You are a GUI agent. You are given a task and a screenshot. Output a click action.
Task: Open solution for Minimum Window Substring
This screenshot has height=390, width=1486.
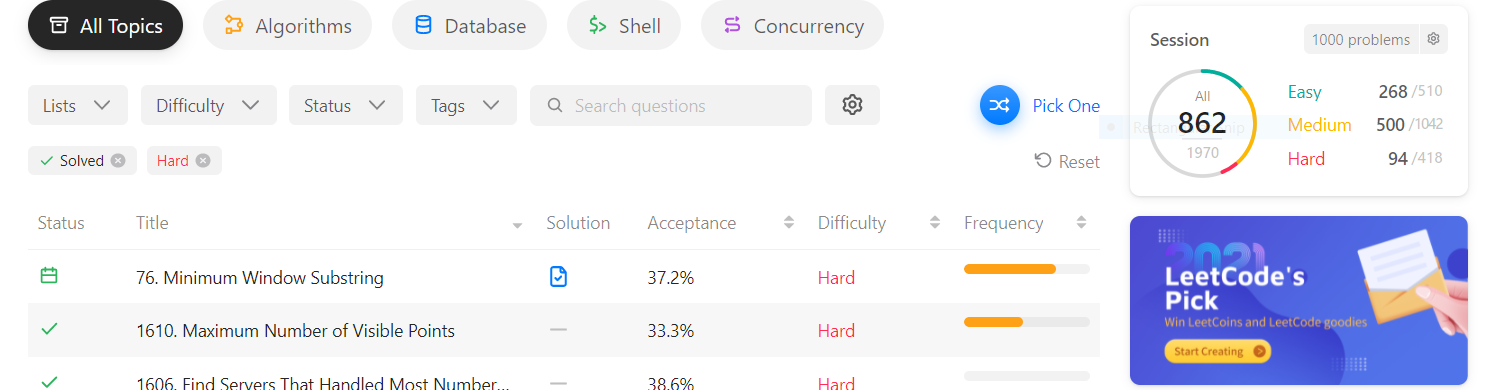click(558, 277)
